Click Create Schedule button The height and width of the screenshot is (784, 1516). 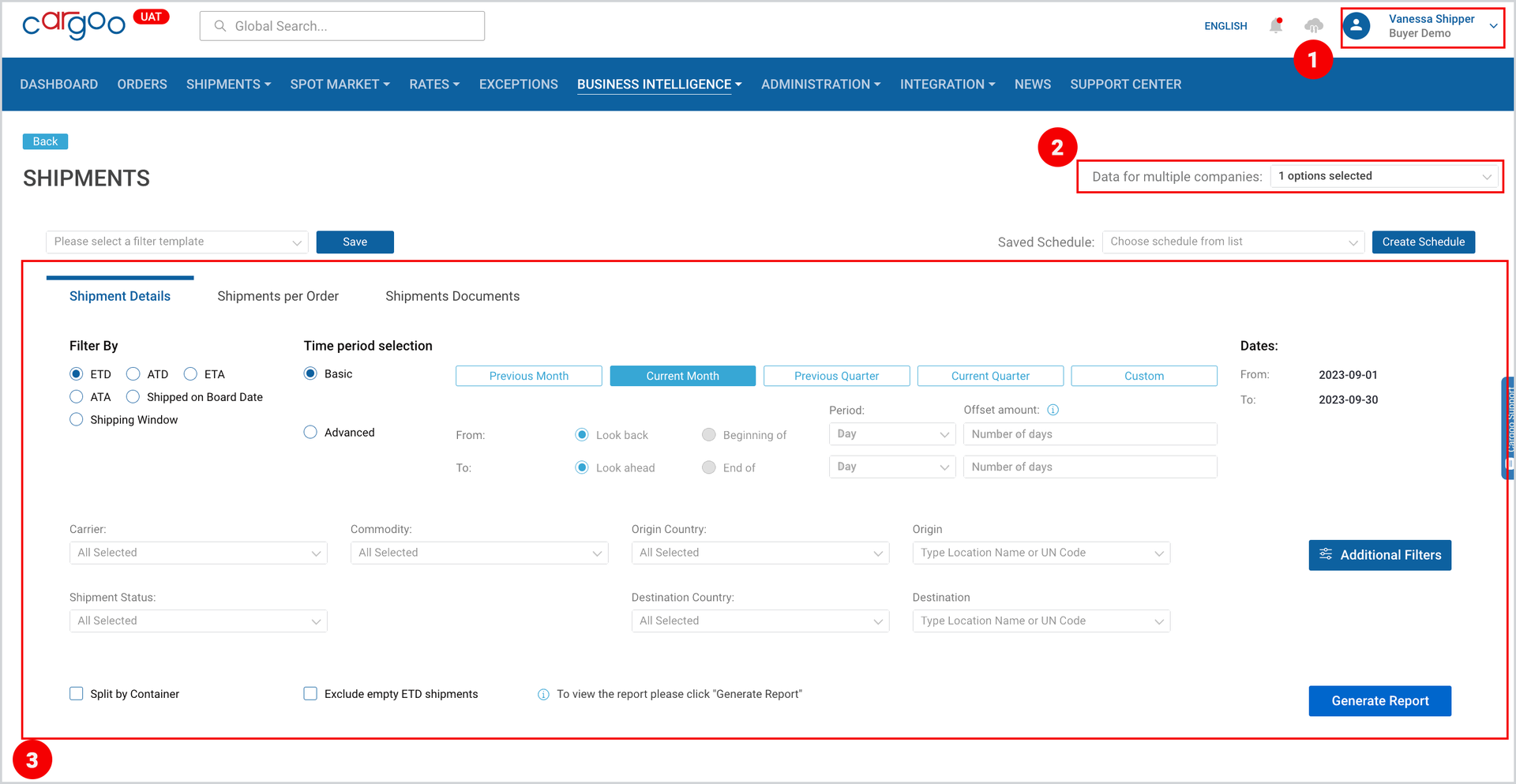click(x=1424, y=242)
